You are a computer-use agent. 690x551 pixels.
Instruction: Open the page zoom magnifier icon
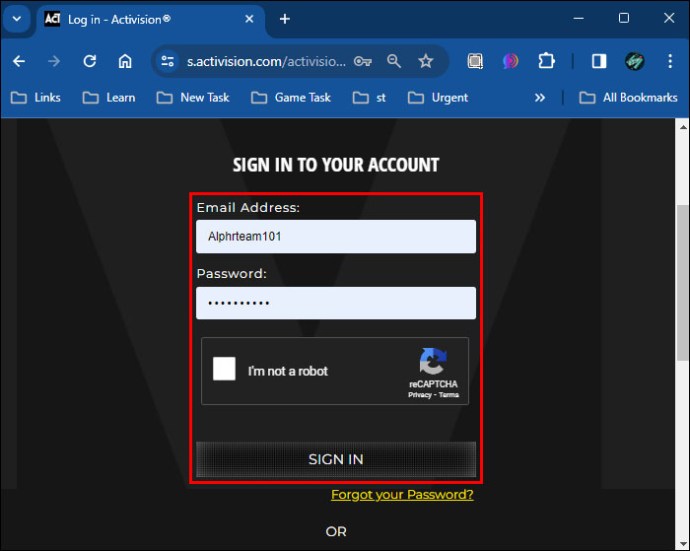point(394,61)
